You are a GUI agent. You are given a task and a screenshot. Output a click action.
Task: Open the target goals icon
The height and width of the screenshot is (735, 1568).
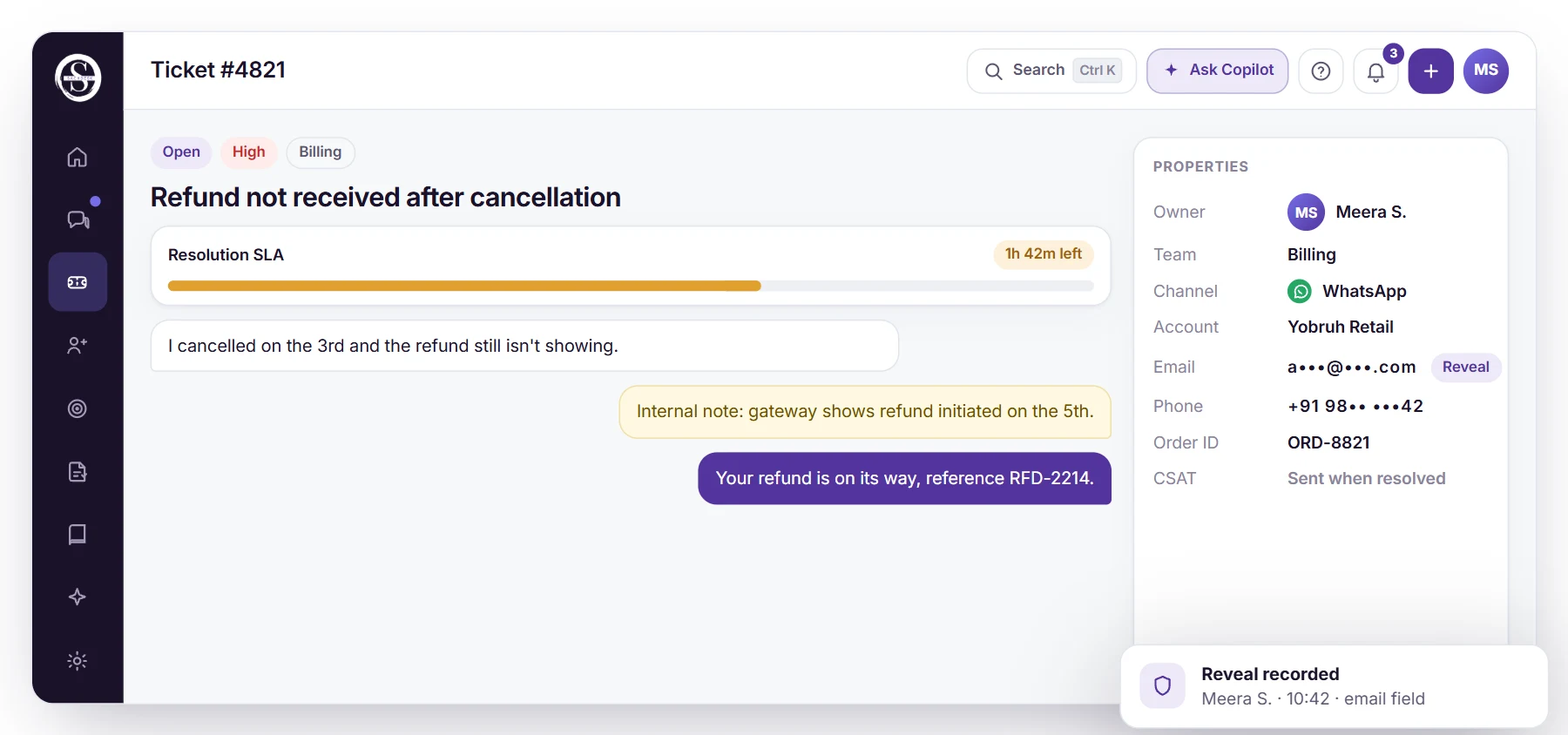[78, 408]
